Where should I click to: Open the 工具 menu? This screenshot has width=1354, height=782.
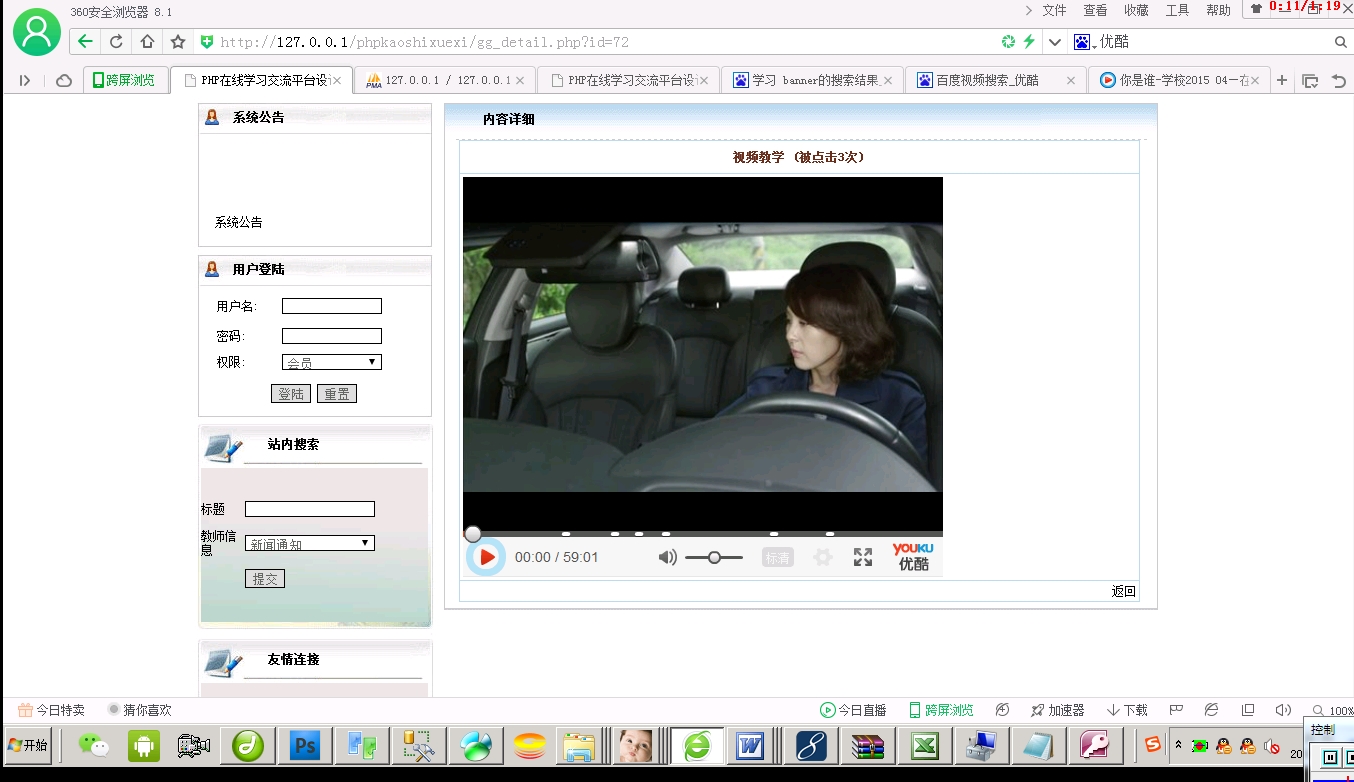(1177, 10)
